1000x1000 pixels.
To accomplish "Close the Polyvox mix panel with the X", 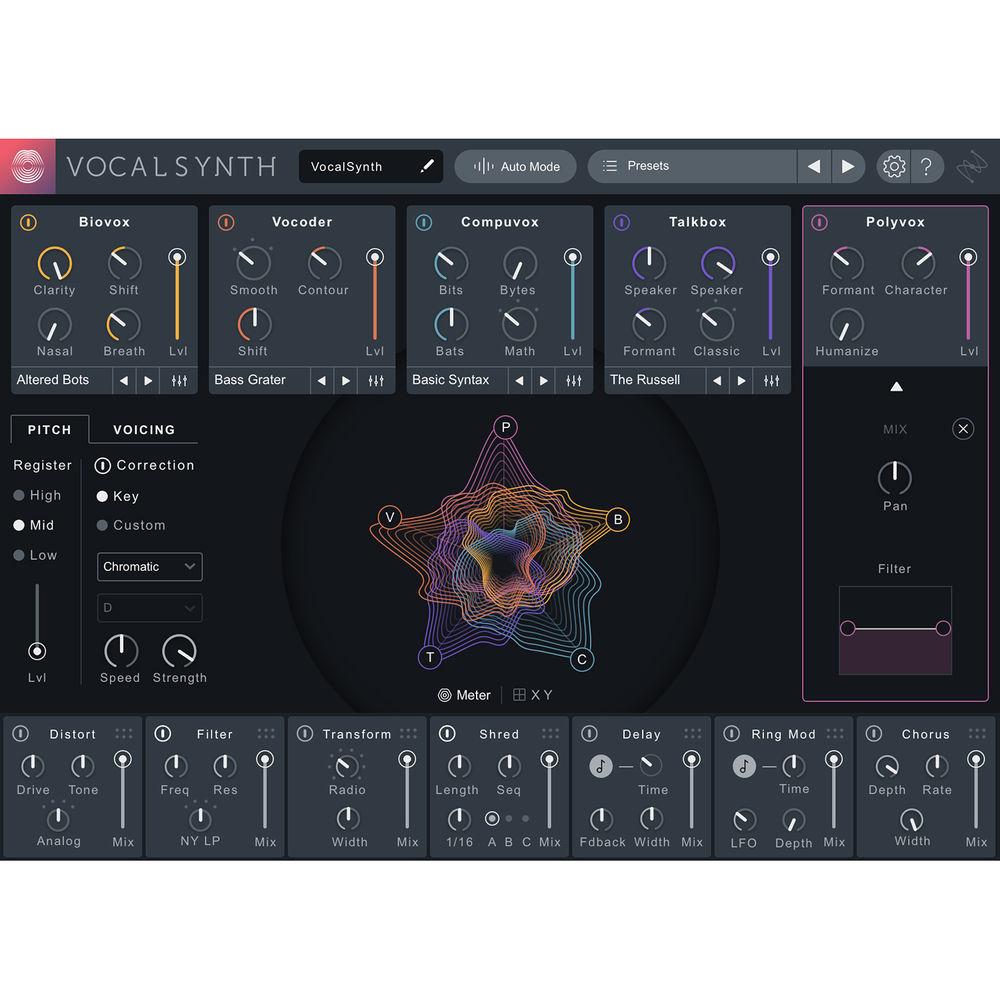I will tap(963, 429).
